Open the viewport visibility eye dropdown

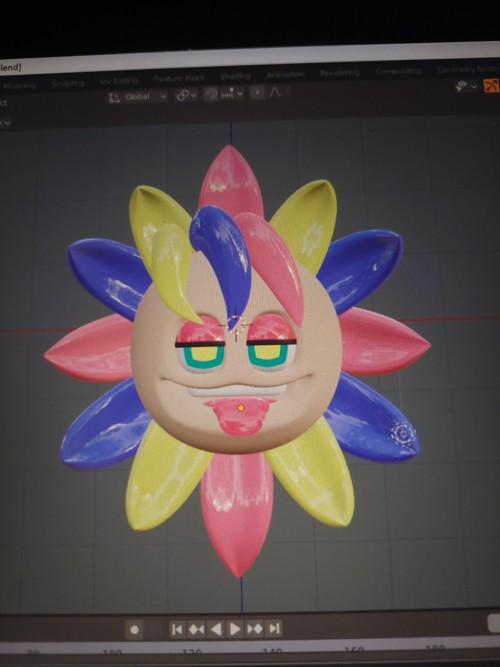pos(466,86)
